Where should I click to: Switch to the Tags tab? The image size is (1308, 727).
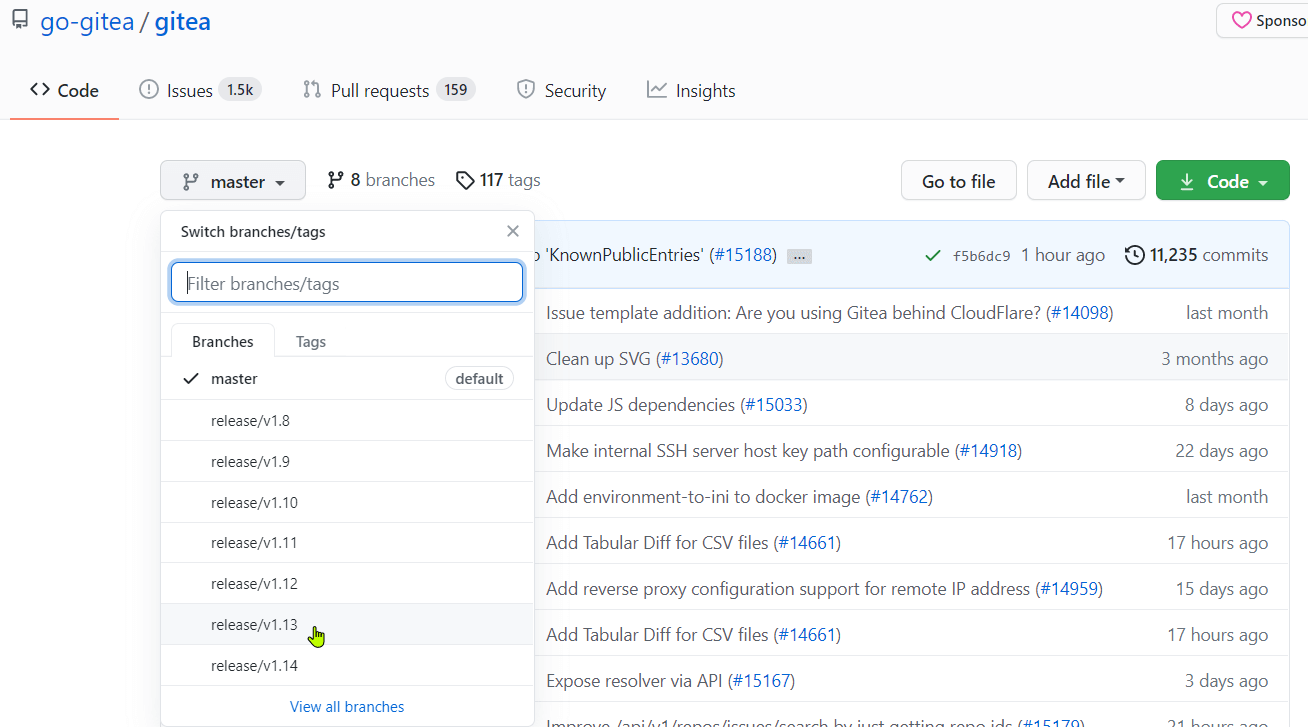[311, 342]
